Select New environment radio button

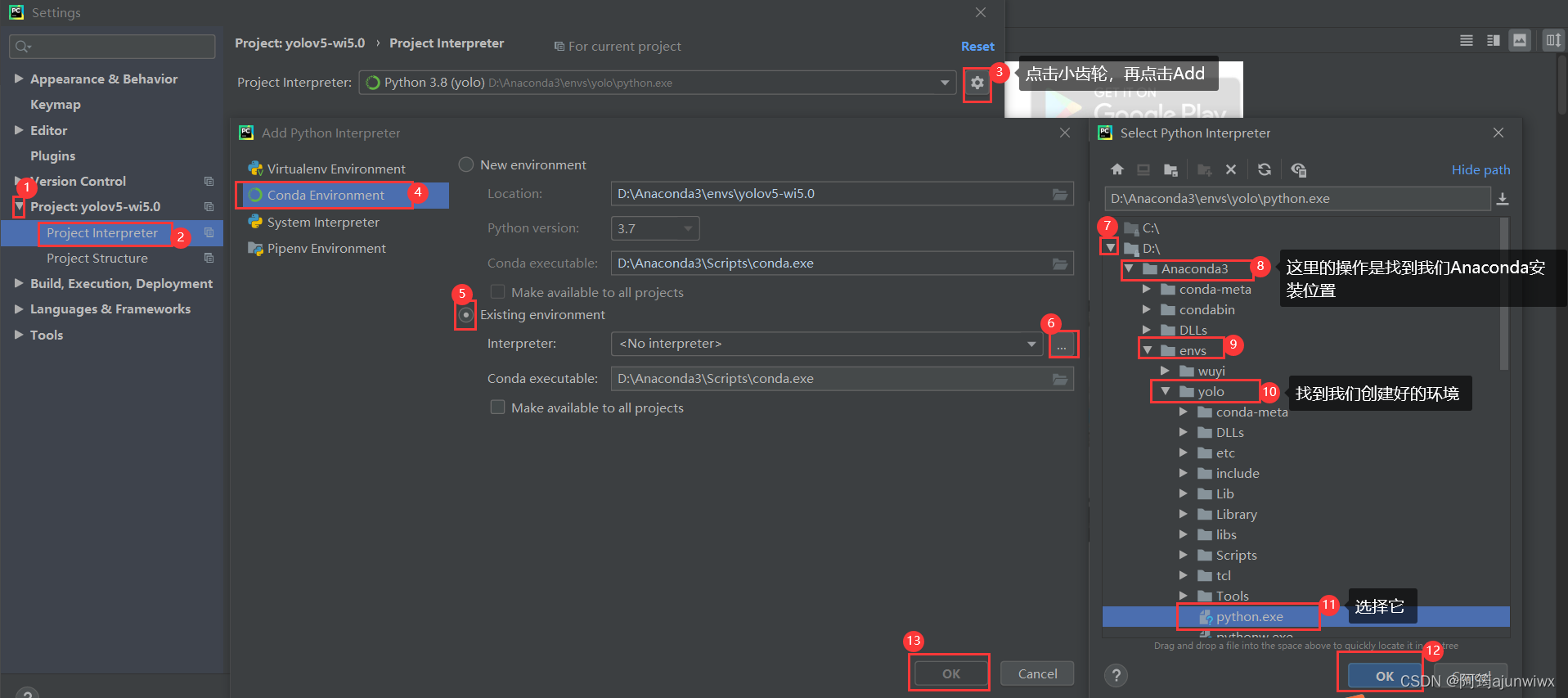[x=466, y=164]
